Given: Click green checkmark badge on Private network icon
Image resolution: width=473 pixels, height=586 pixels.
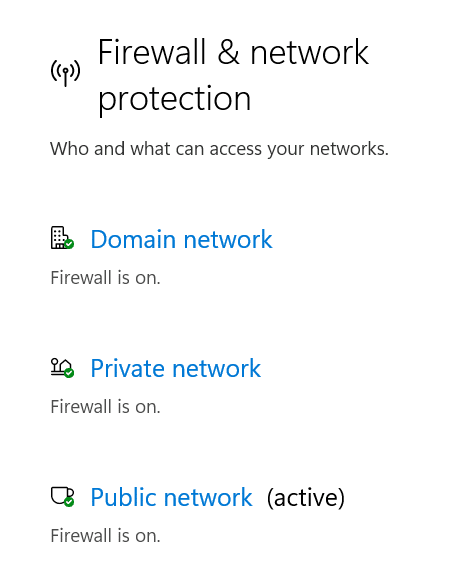Looking at the screenshot, I should 69,373.
